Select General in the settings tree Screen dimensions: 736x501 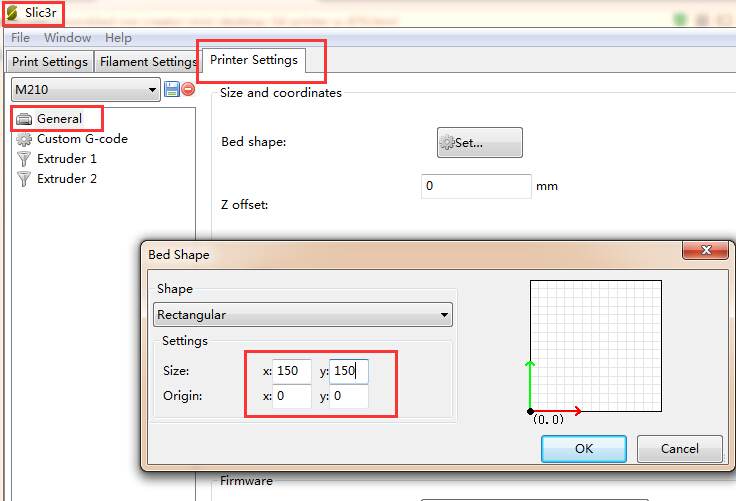pos(59,119)
